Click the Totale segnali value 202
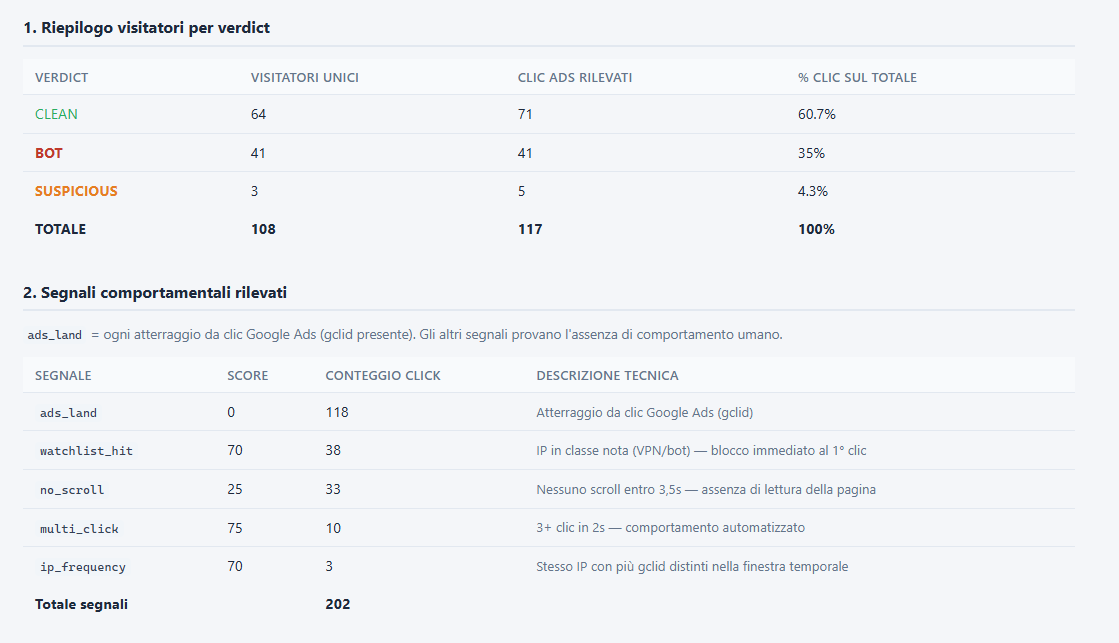1119x643 pixels. click(338, 604)
